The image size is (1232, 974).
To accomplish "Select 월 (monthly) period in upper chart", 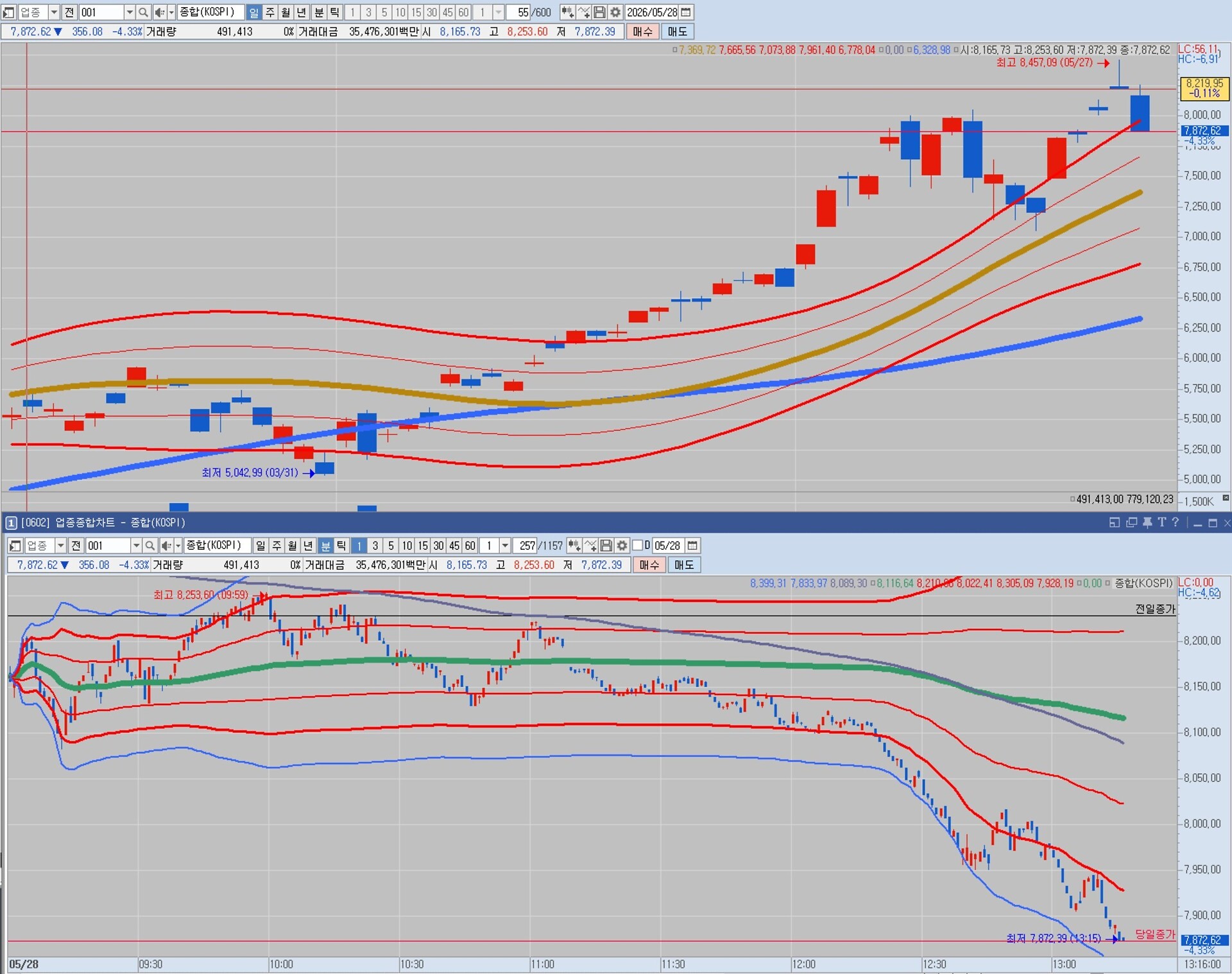I will [286, 12].
